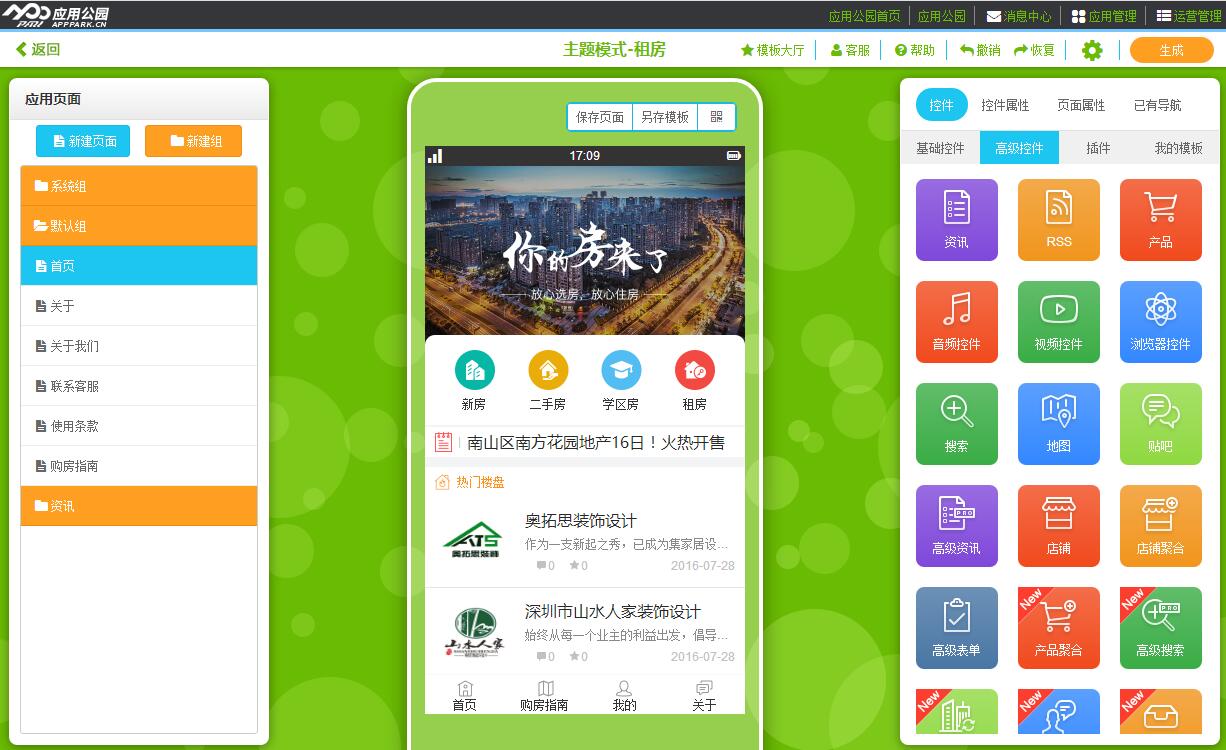Choose the 视频控件 video widget
This screenshot has height=750, width=1226.
tap(1058, 321)
